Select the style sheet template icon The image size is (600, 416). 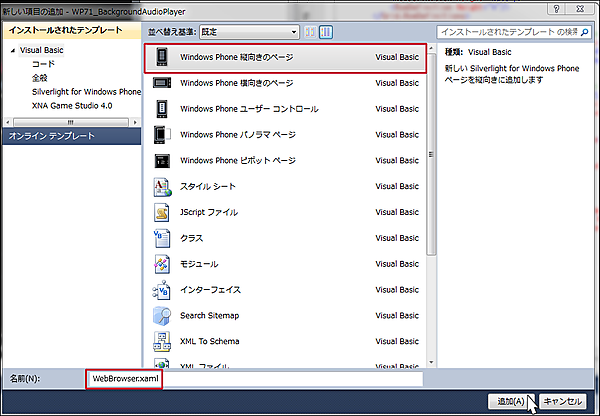pyautogui.click(x=162, y=186)
